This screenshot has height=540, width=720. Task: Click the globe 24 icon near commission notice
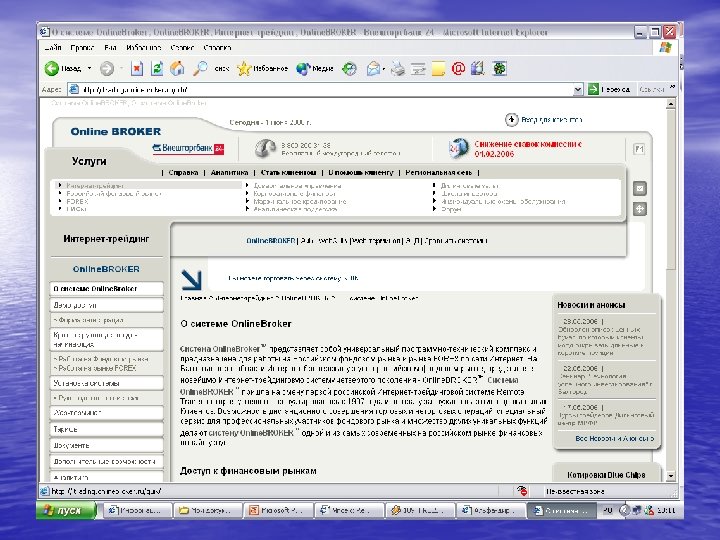point(458,148)
